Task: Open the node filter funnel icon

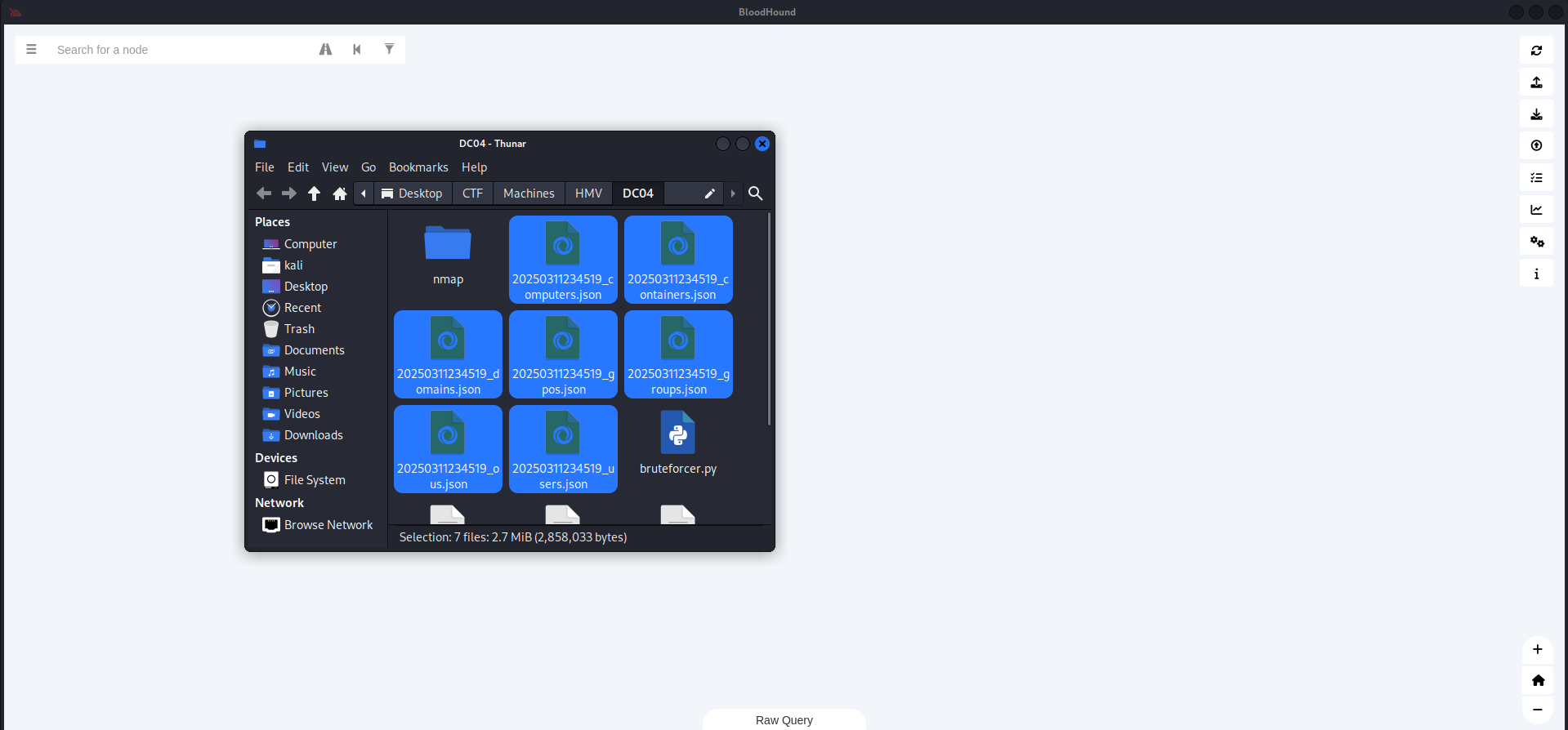Action: click(389, 49)
